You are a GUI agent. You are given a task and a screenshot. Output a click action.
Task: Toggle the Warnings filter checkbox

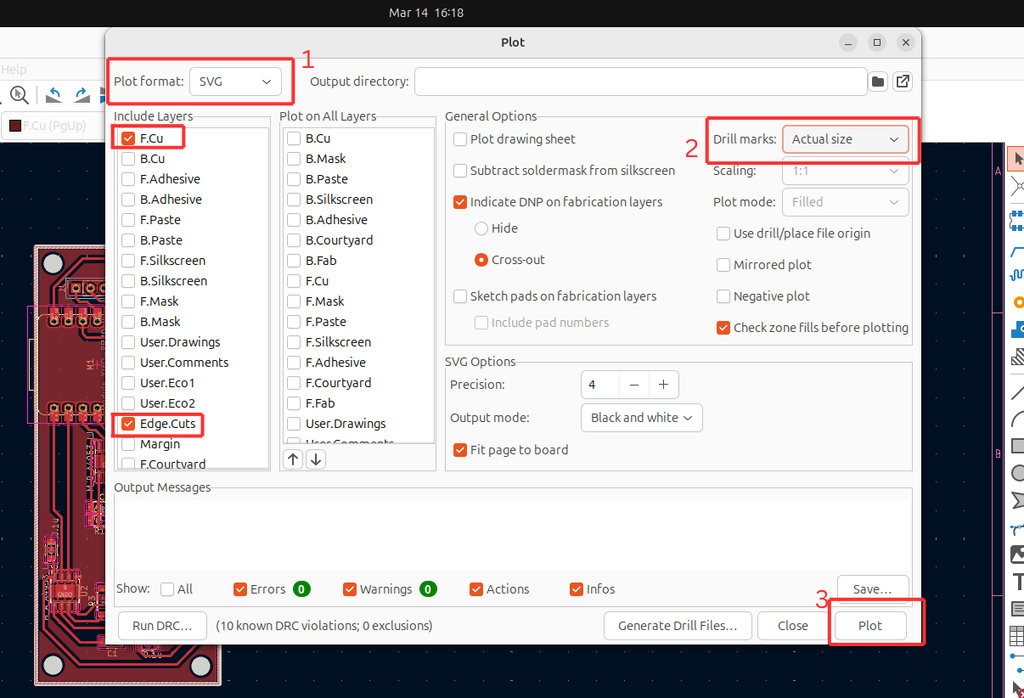[349, 589]
